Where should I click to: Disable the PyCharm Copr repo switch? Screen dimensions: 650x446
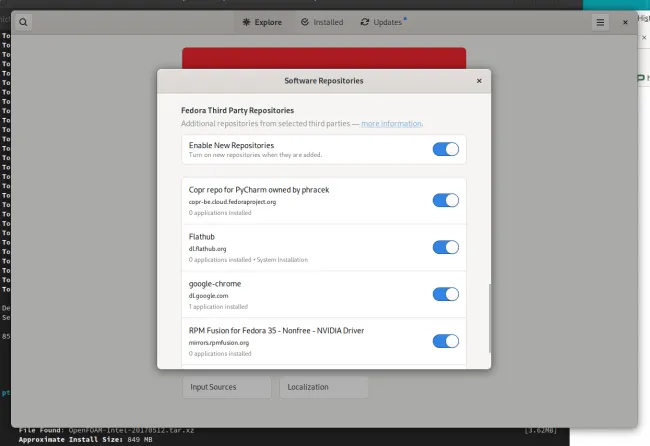[x=446, y=200]
